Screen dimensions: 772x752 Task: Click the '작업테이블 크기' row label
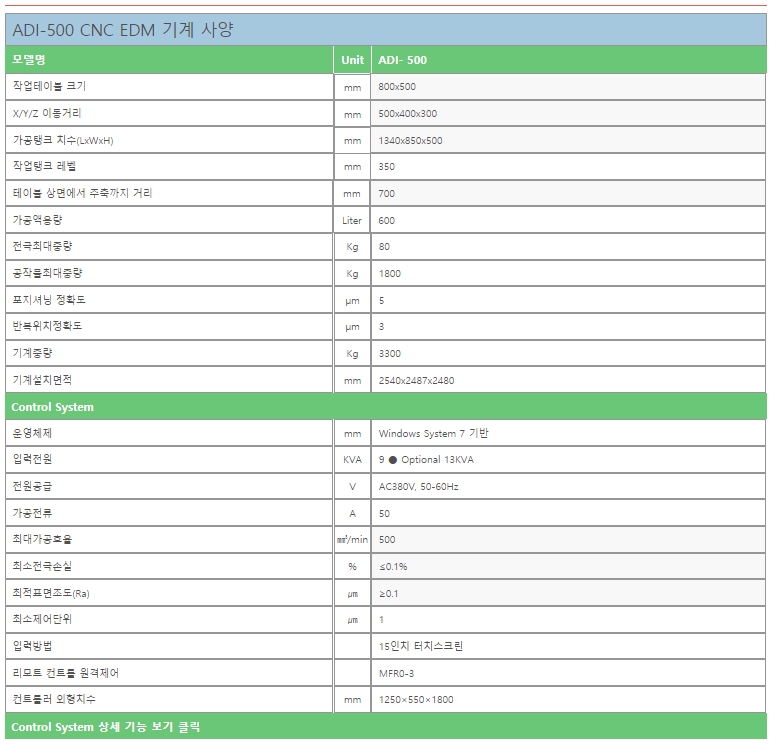point(49,87)
